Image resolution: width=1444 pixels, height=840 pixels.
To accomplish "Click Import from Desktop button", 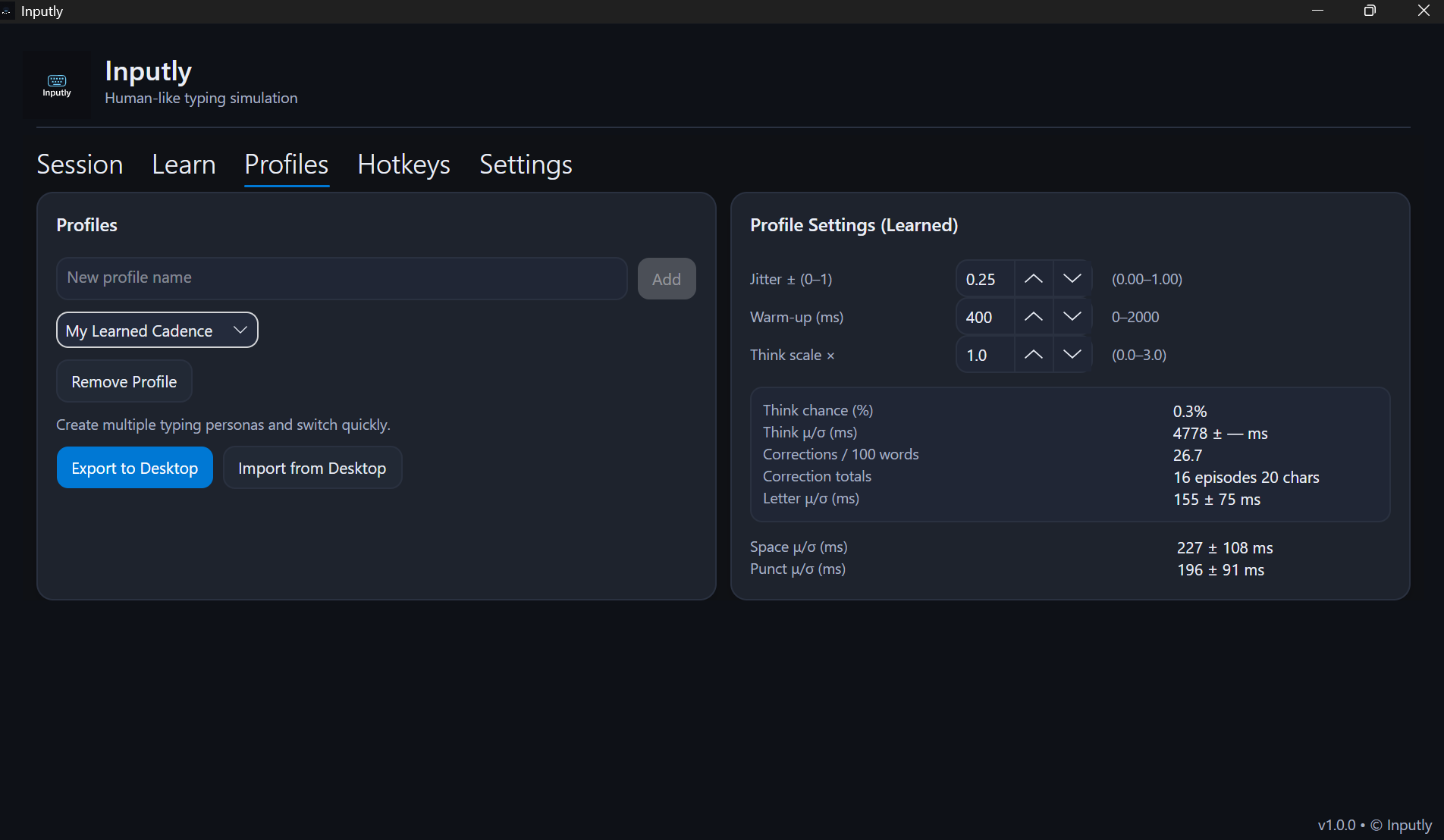I will click(x=312, y=469).
